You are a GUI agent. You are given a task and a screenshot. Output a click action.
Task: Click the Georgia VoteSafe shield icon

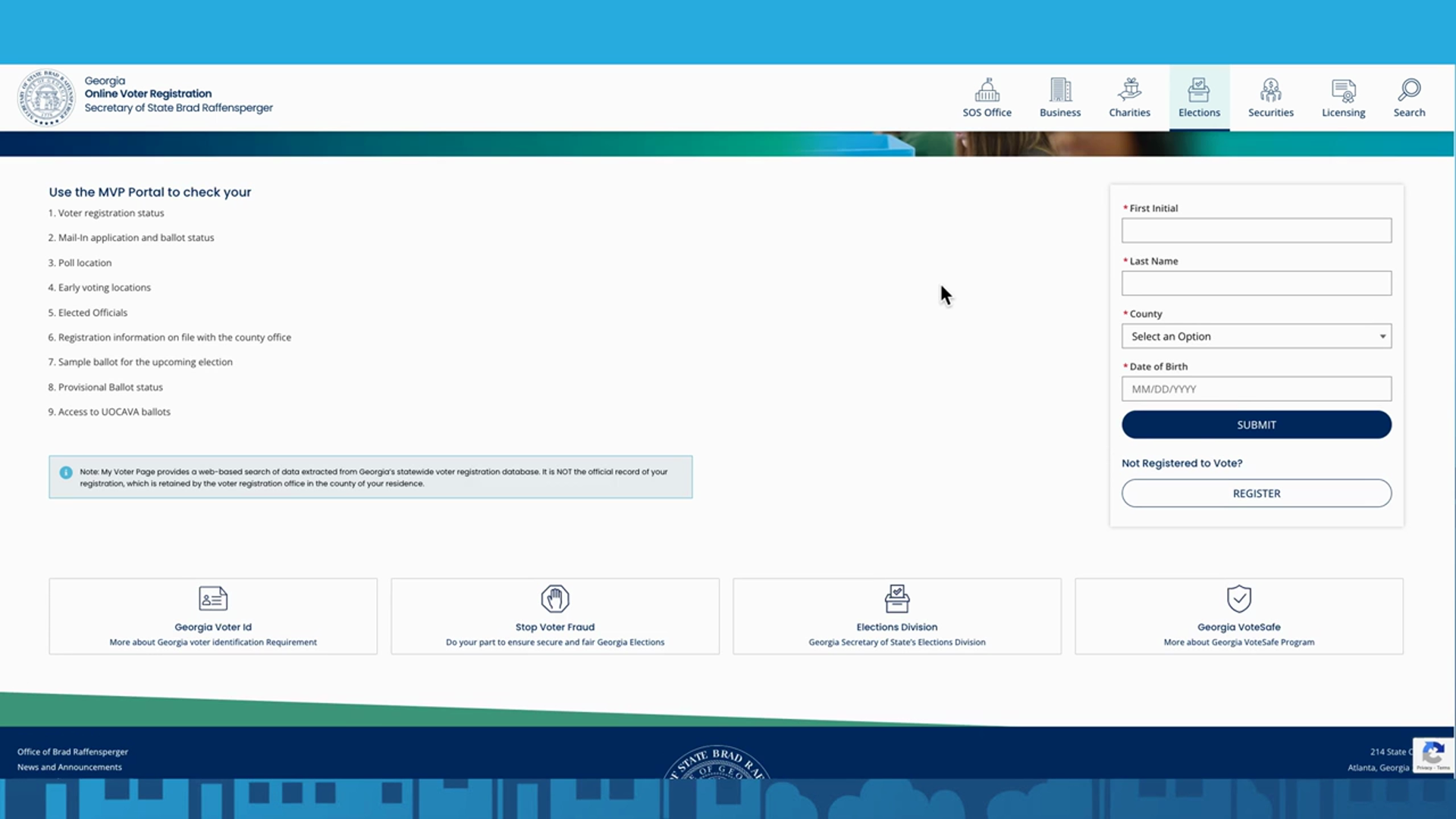[1239, 598]
